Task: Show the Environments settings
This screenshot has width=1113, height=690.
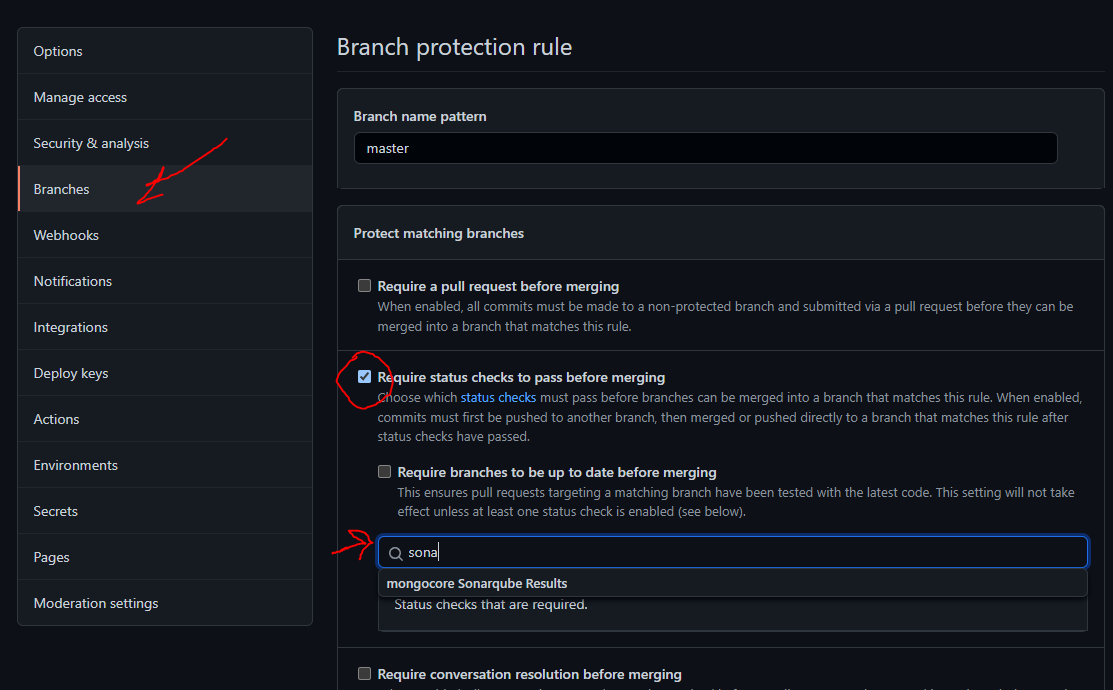Action: (x=76, y=465)
